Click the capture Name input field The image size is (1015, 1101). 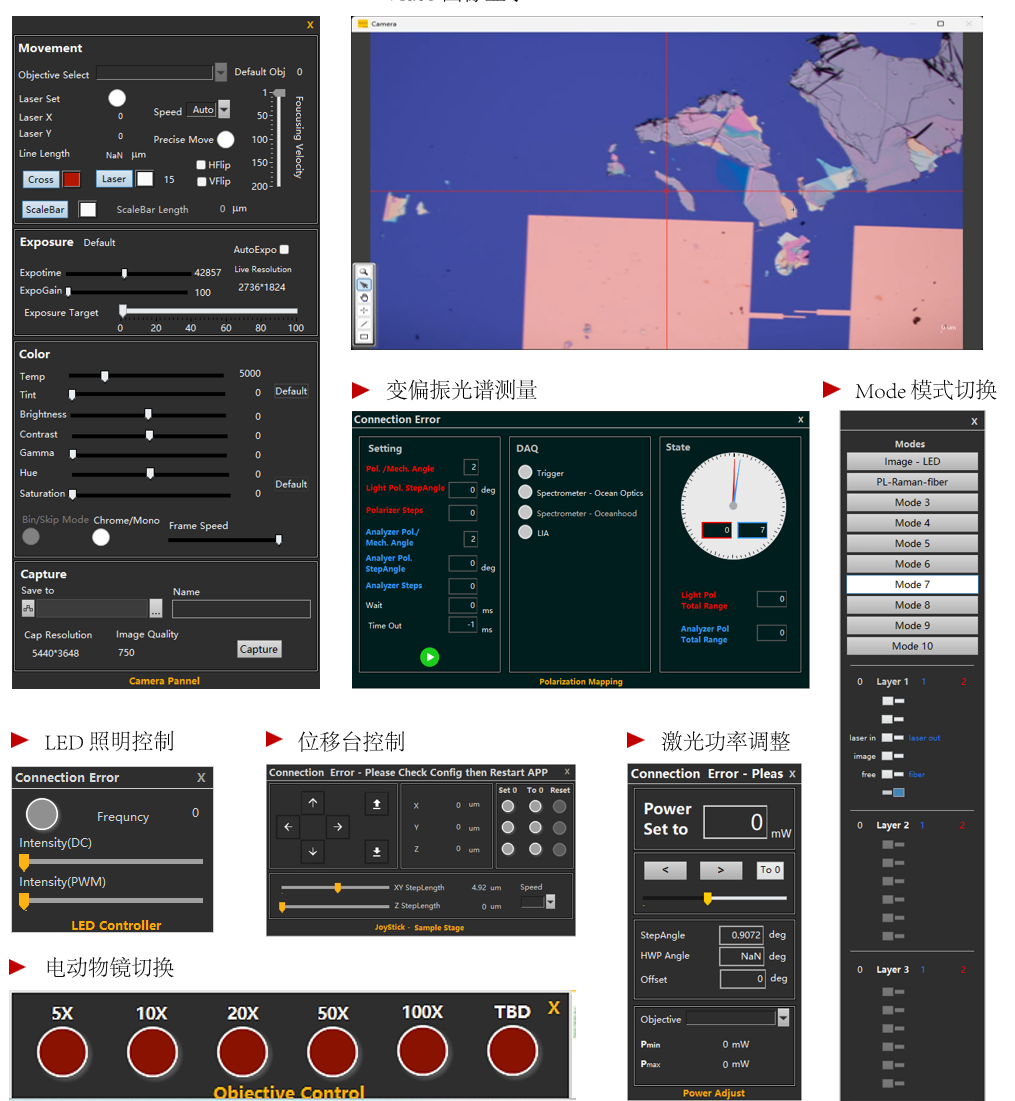(241, 609)
